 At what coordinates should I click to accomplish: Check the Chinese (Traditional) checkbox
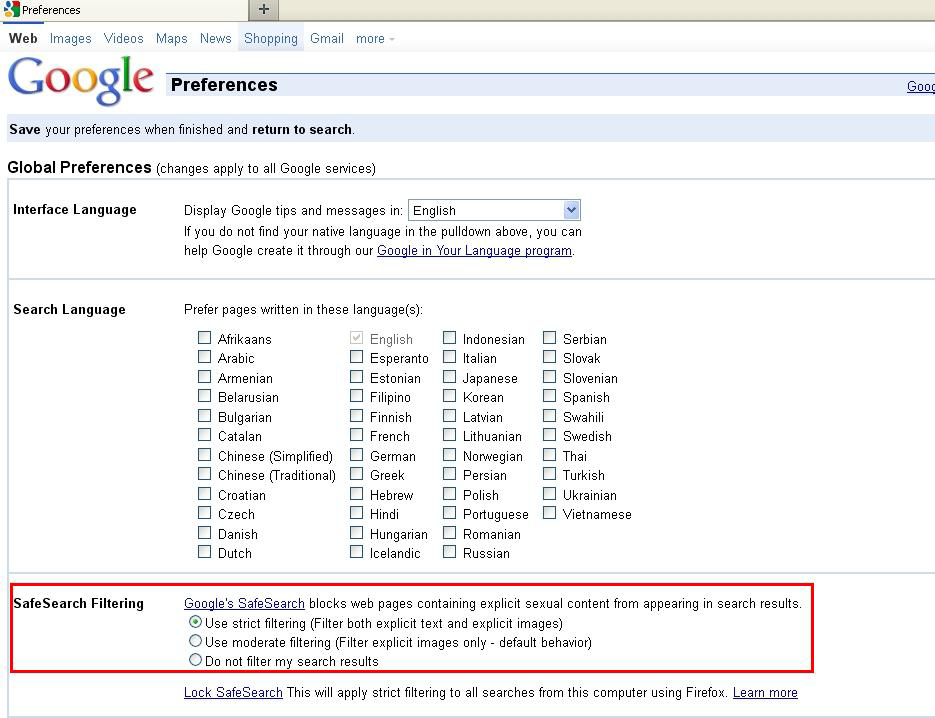click(x=205, y=474)
